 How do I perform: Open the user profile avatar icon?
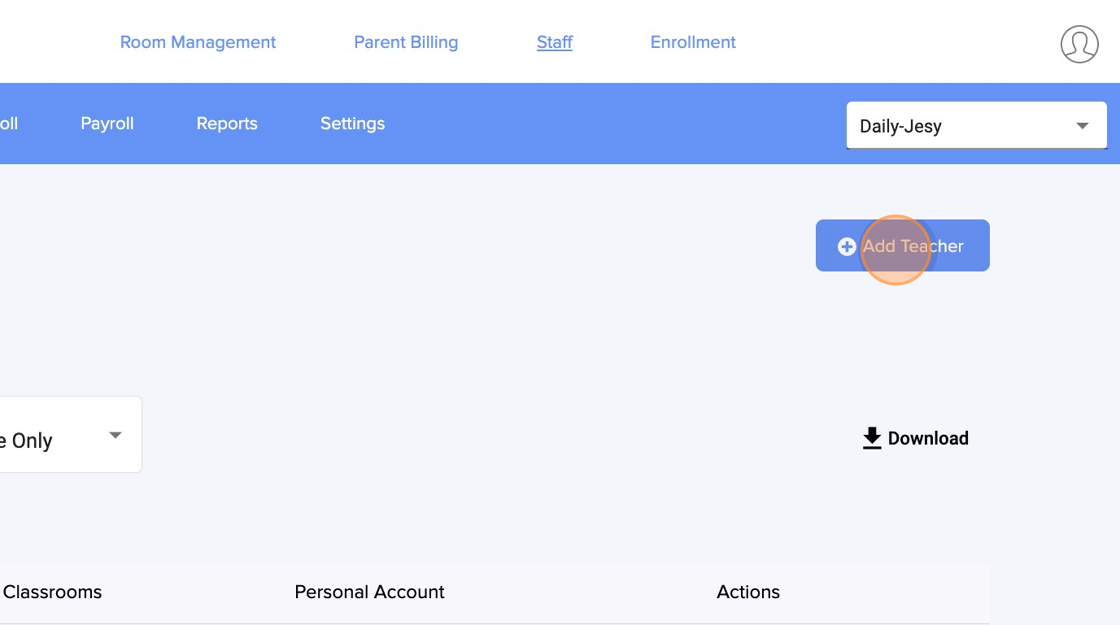point(1079,44)
